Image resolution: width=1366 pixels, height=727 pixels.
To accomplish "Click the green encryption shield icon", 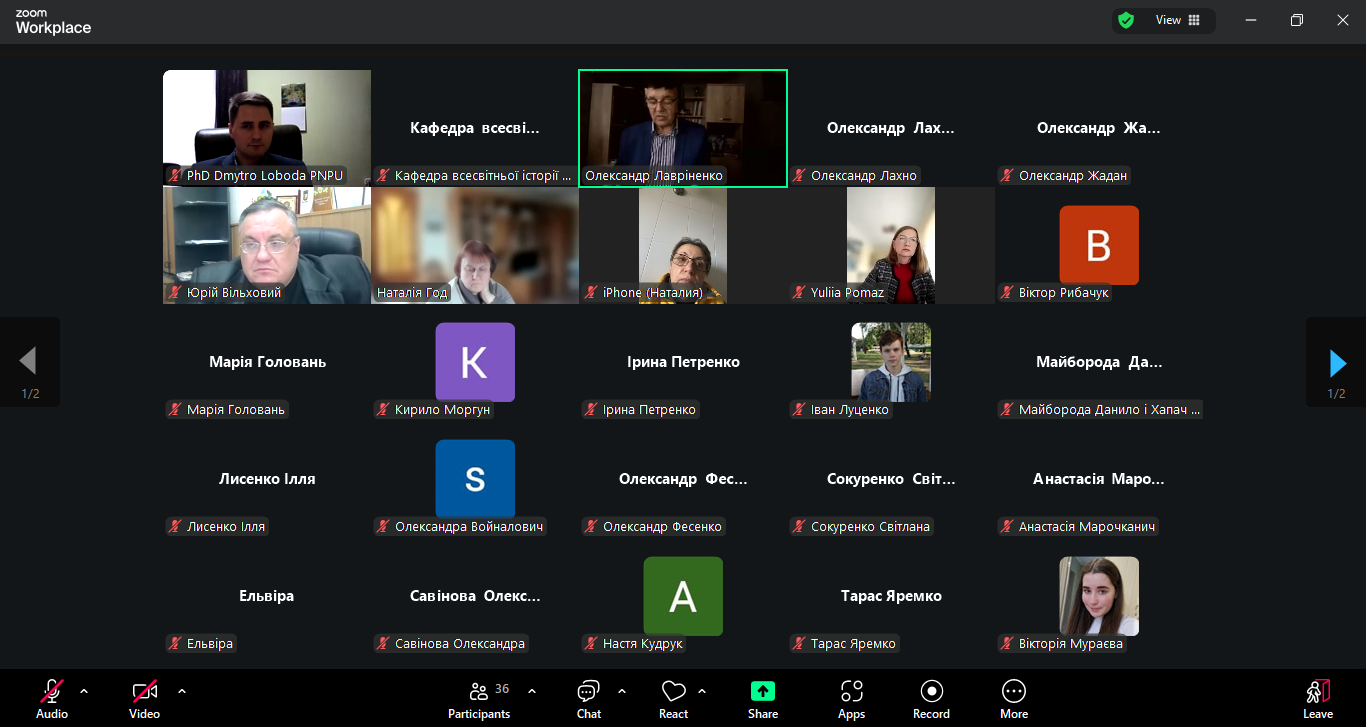I will tap(1126, 20).
